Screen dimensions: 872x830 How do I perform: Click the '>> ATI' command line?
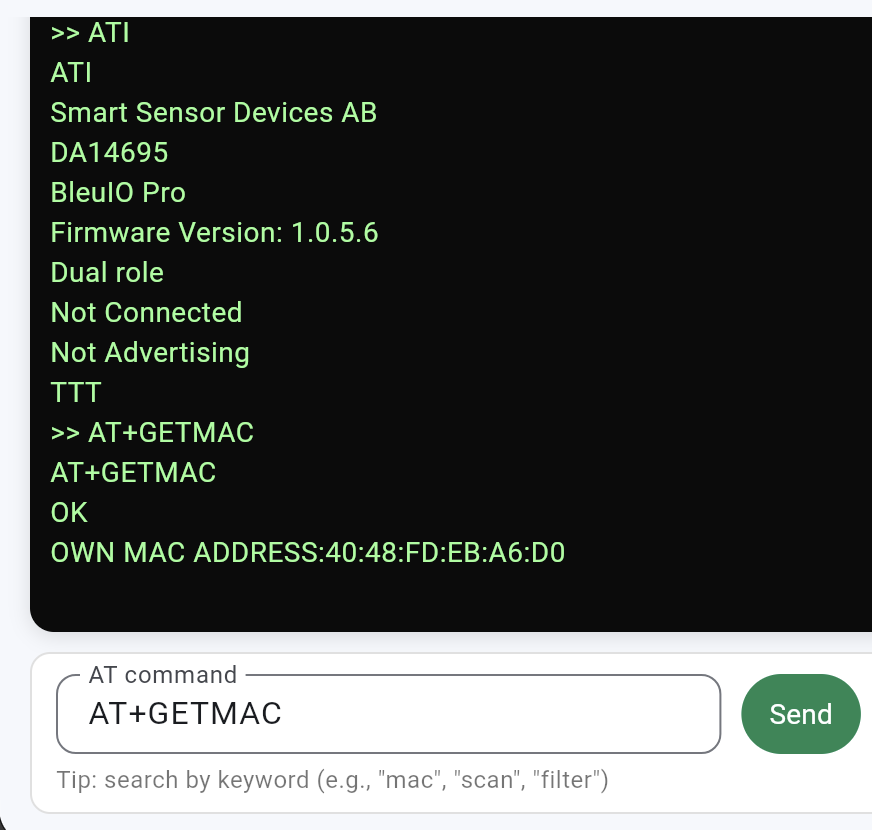point(90,33)
